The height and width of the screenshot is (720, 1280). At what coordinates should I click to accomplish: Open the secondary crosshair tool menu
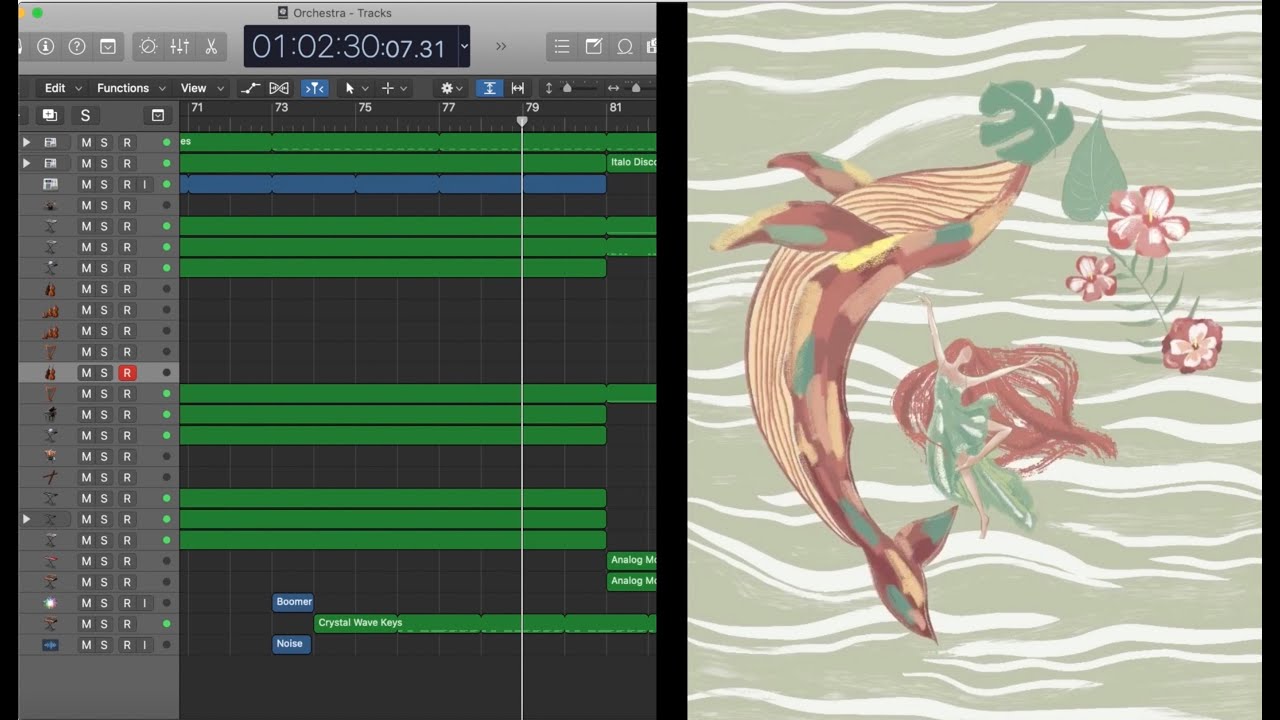395,88
